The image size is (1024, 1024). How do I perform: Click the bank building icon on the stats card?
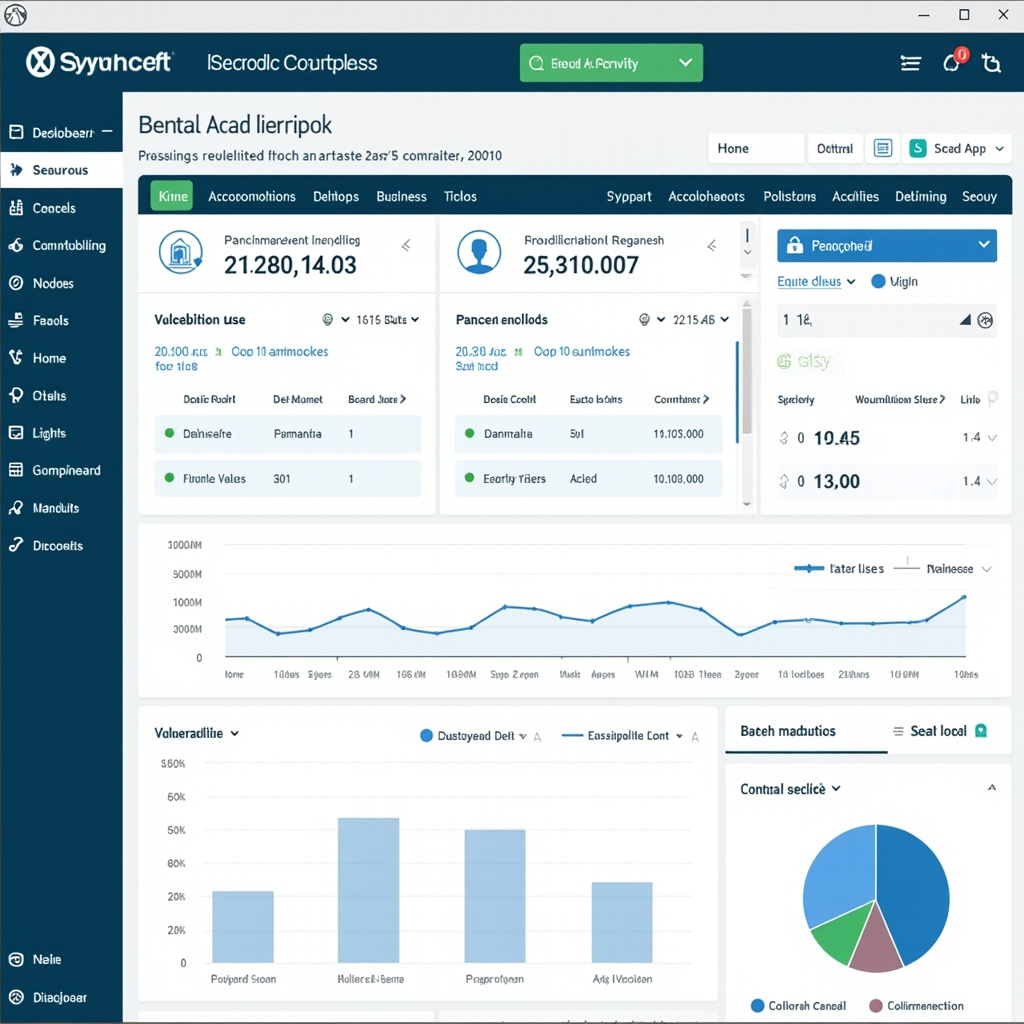click(180, 253)
